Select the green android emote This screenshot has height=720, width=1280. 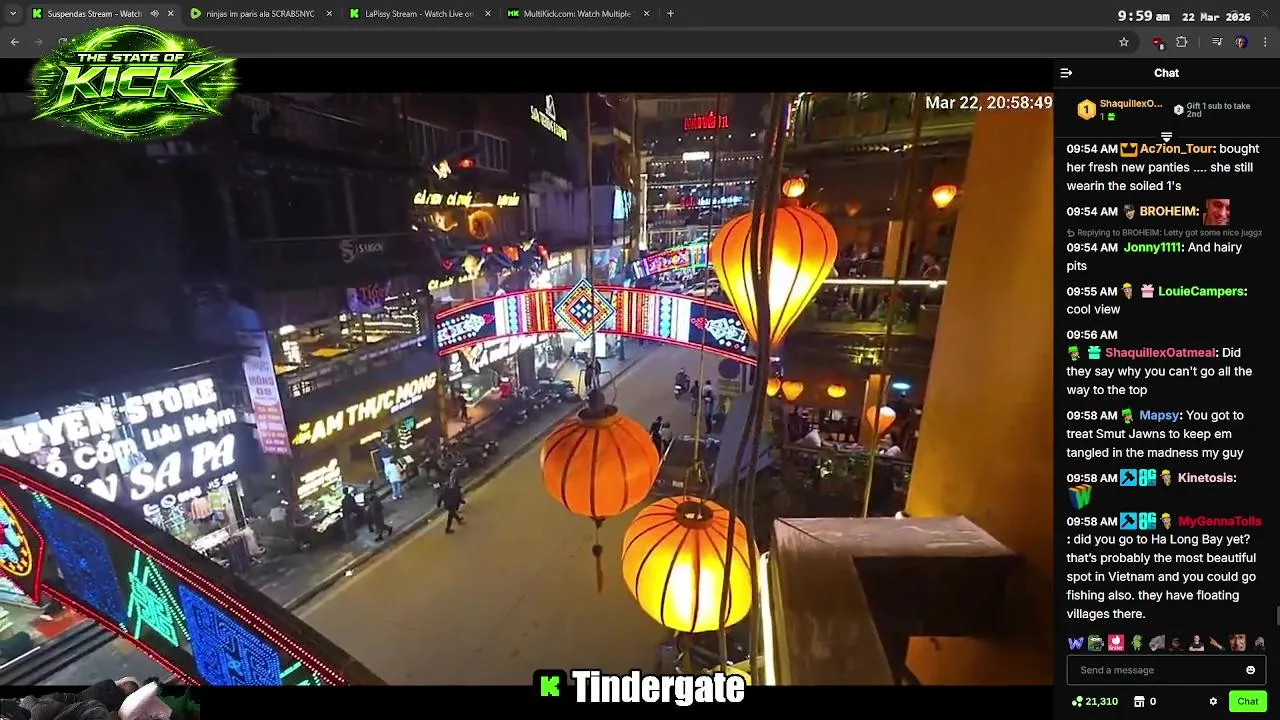click(1137, 643)
